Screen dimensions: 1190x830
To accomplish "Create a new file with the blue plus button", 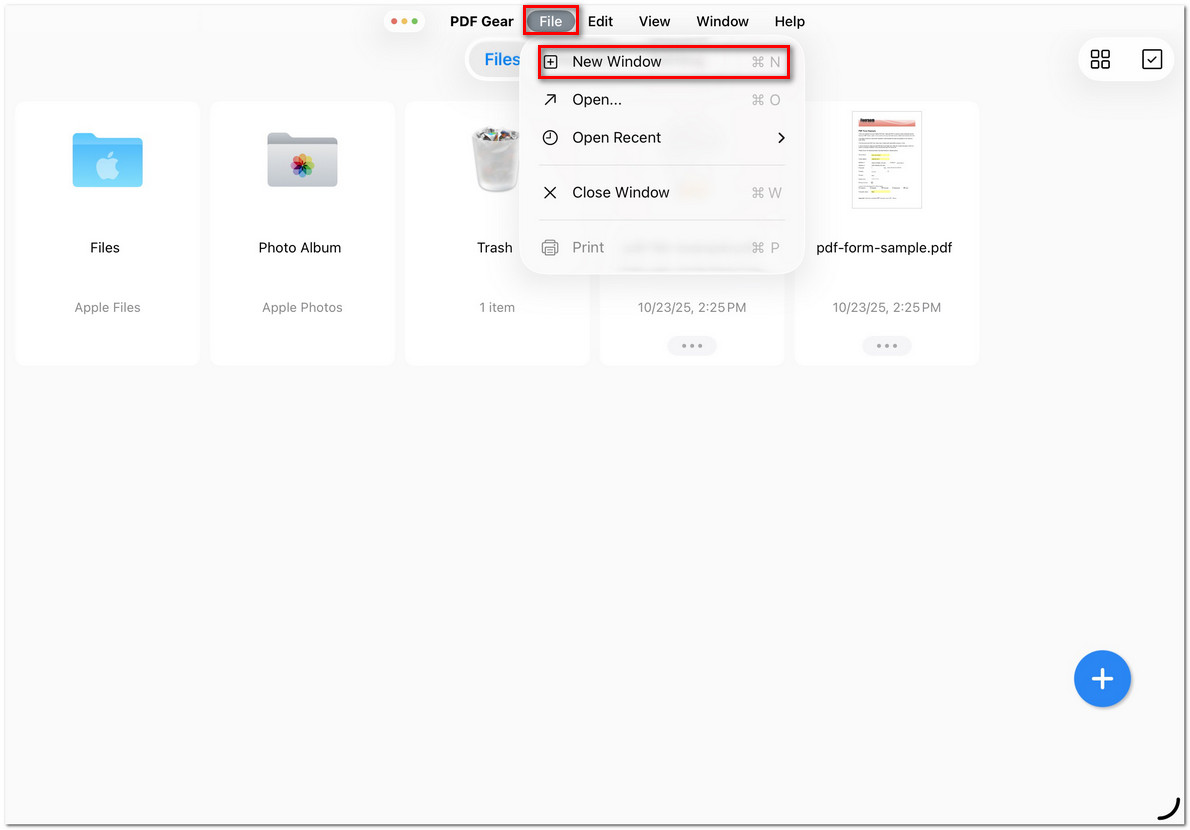I will point(1102,678).
